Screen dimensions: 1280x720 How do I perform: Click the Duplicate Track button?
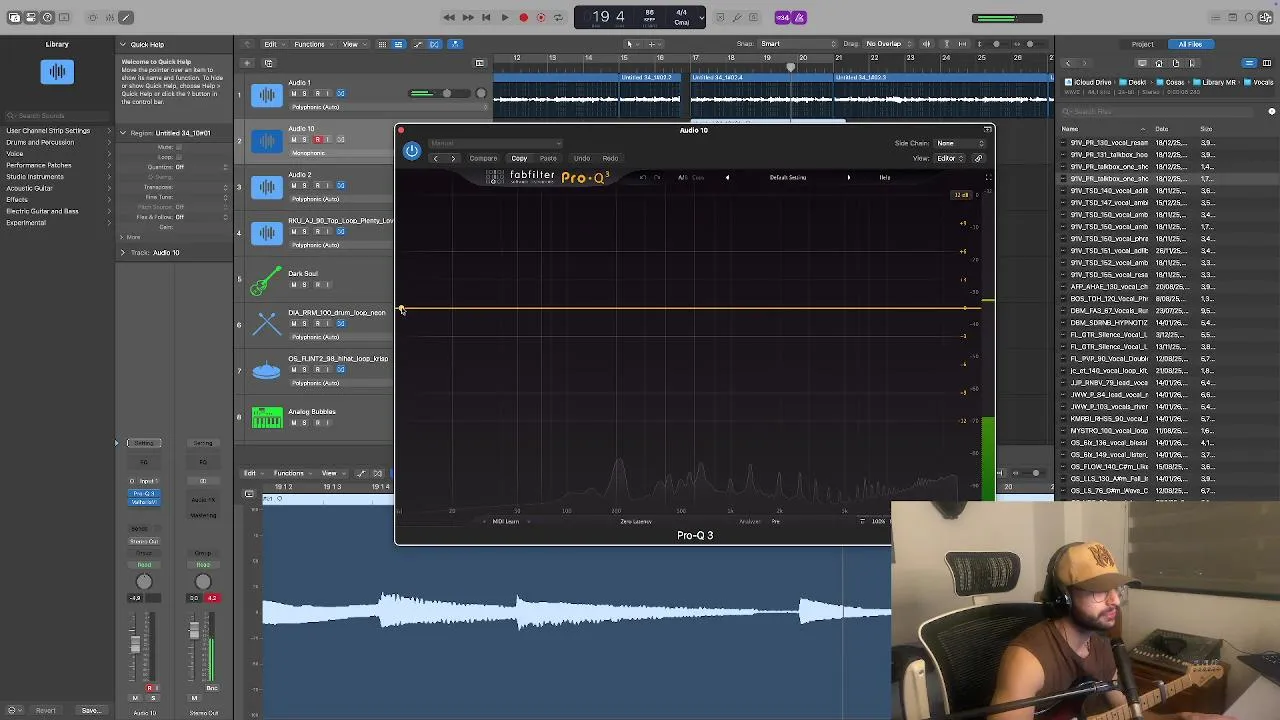(x=268, y=63)
